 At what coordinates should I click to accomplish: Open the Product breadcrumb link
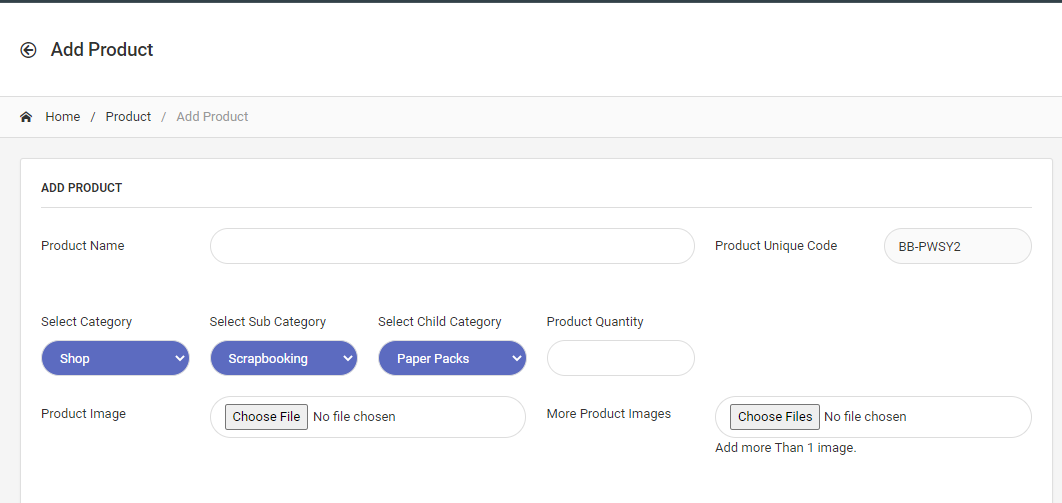pyautogui.click(x=128, y=117)
